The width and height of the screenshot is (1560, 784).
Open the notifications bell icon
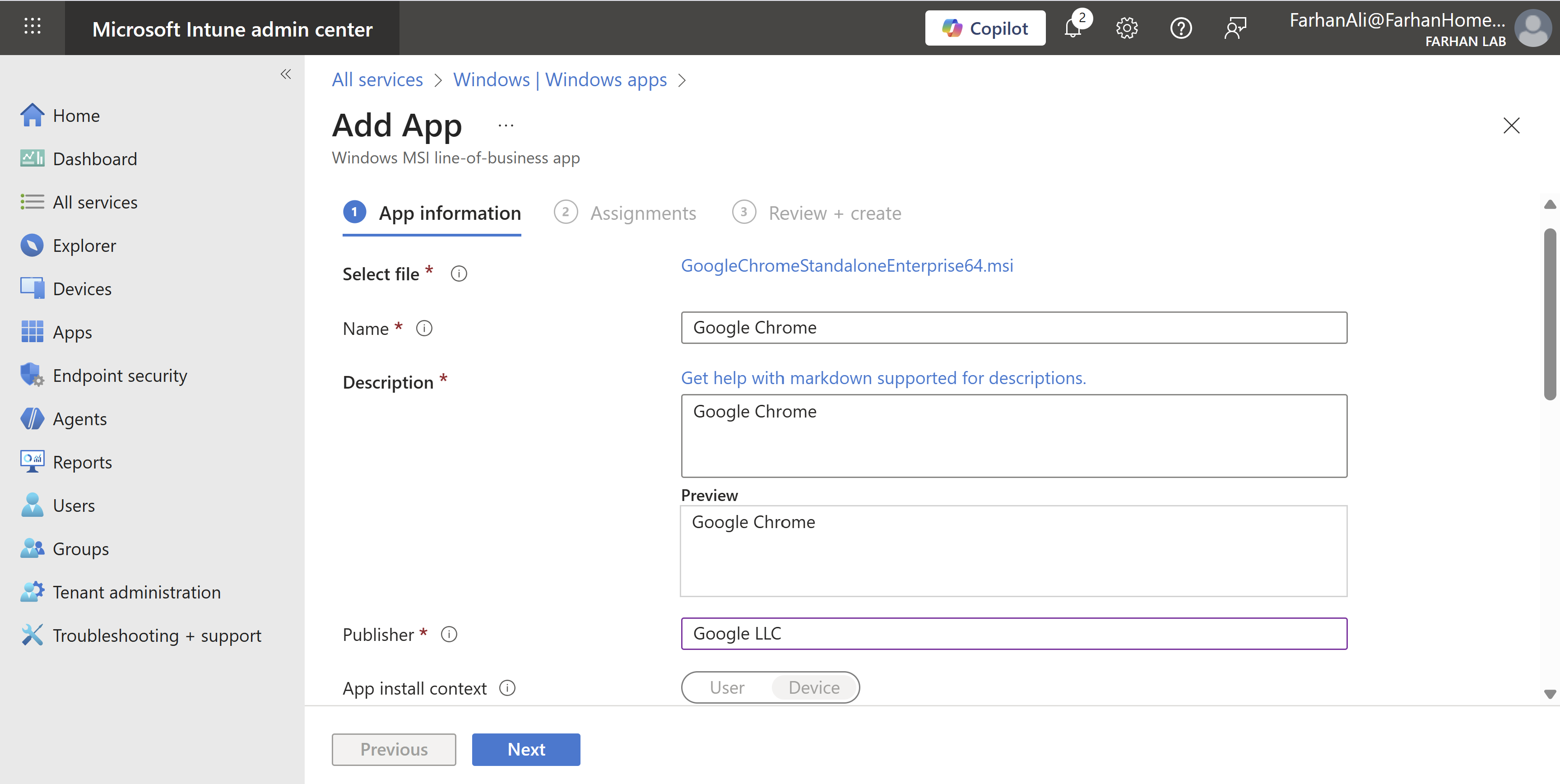tap(1073, 28)
